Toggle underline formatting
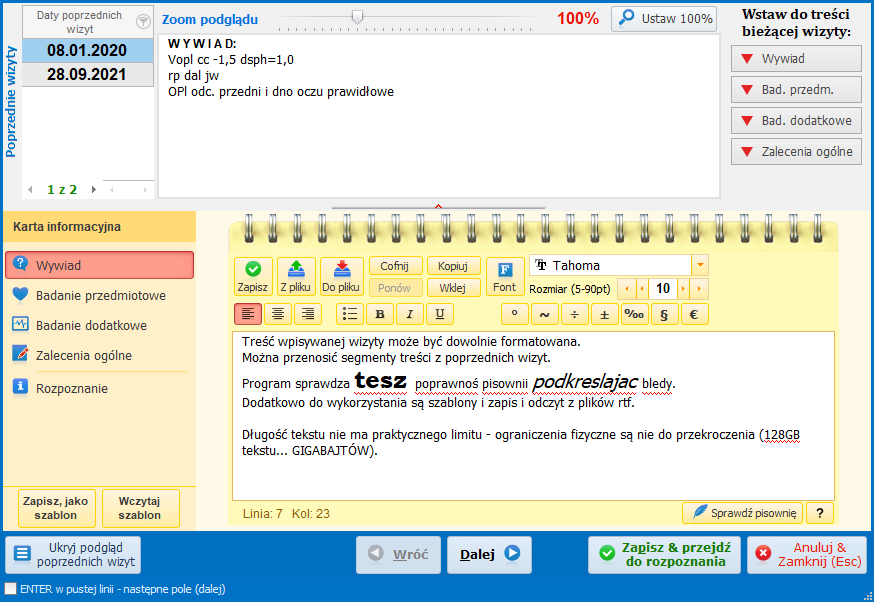Screen dimensions: 874x602 point(440,314)
